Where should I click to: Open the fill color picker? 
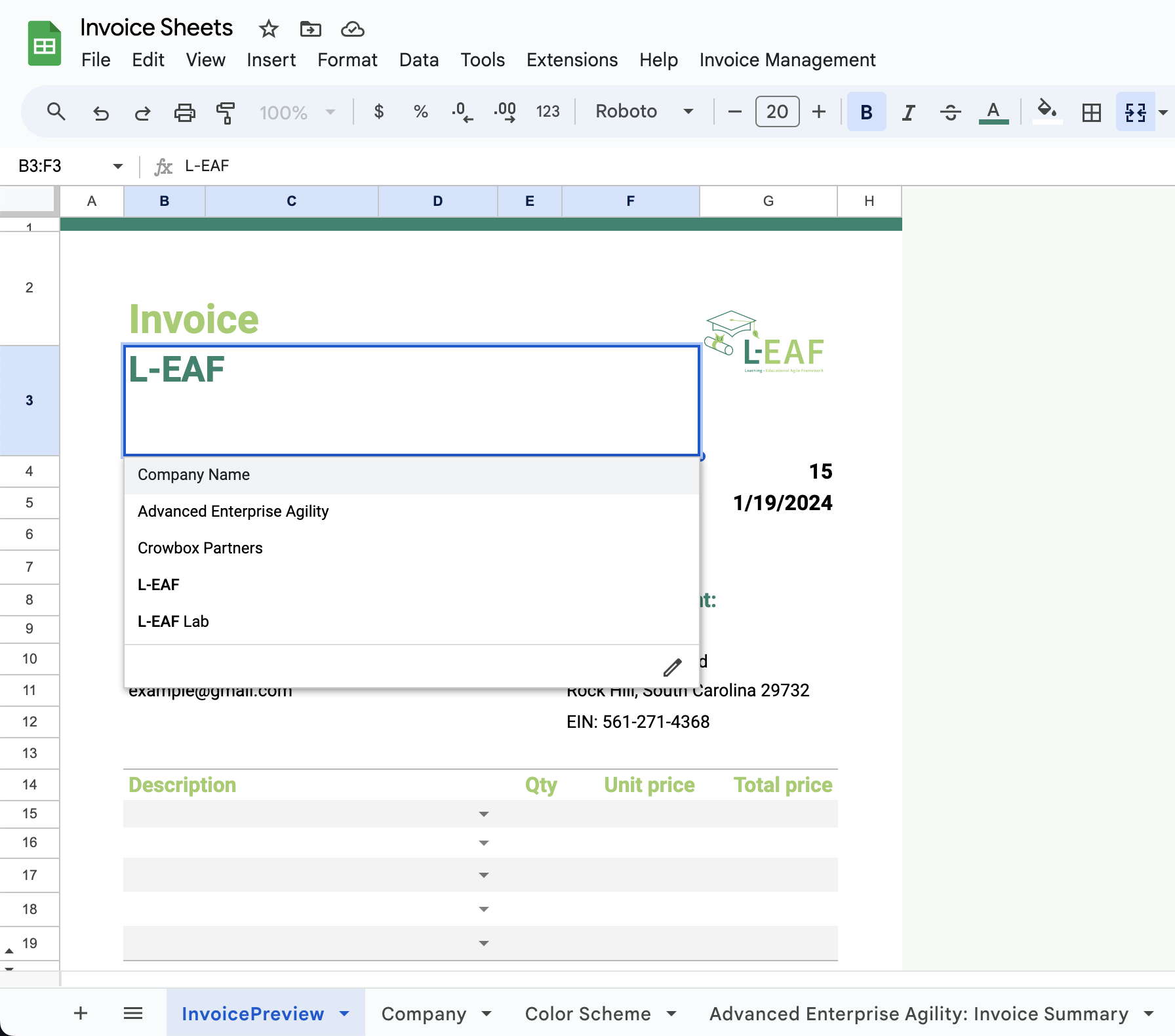1047,111
